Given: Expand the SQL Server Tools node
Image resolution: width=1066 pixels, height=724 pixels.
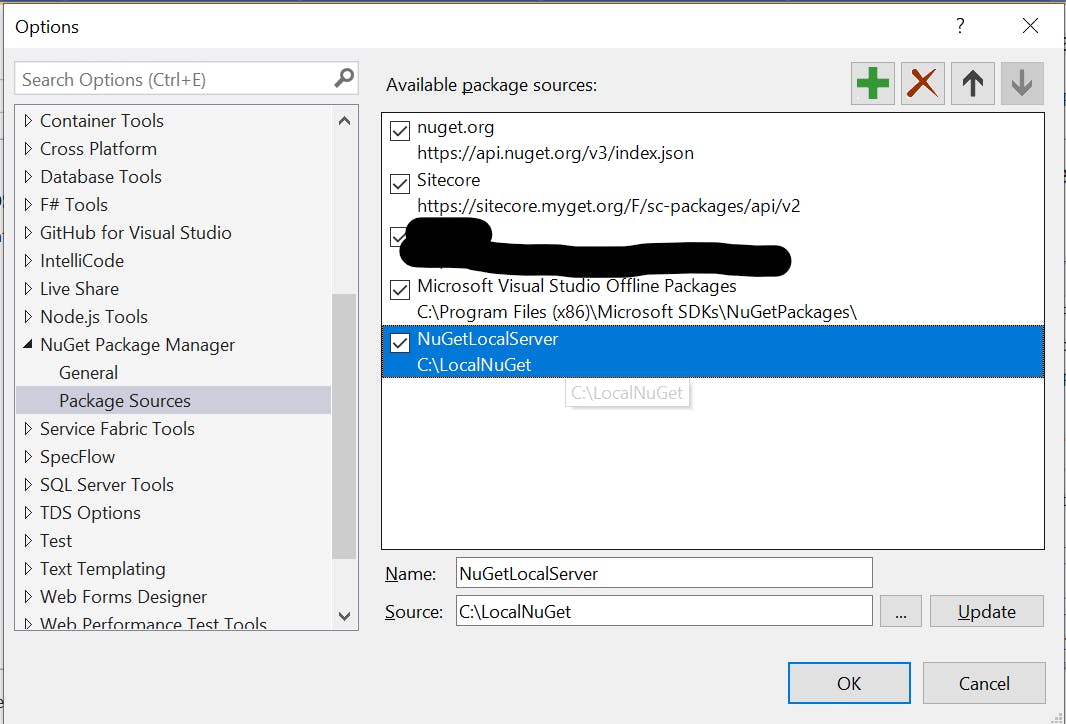Looking at the screenshot, I should pos(28,485).
